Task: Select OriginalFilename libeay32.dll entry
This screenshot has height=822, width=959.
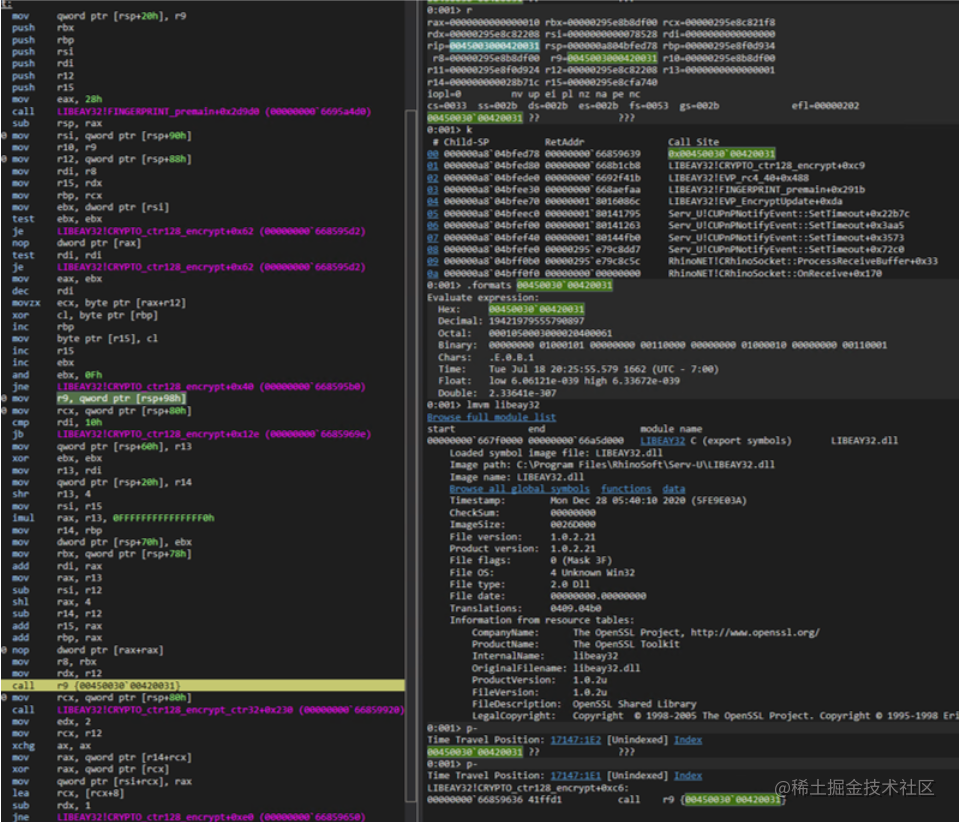Action: (556, 668)
